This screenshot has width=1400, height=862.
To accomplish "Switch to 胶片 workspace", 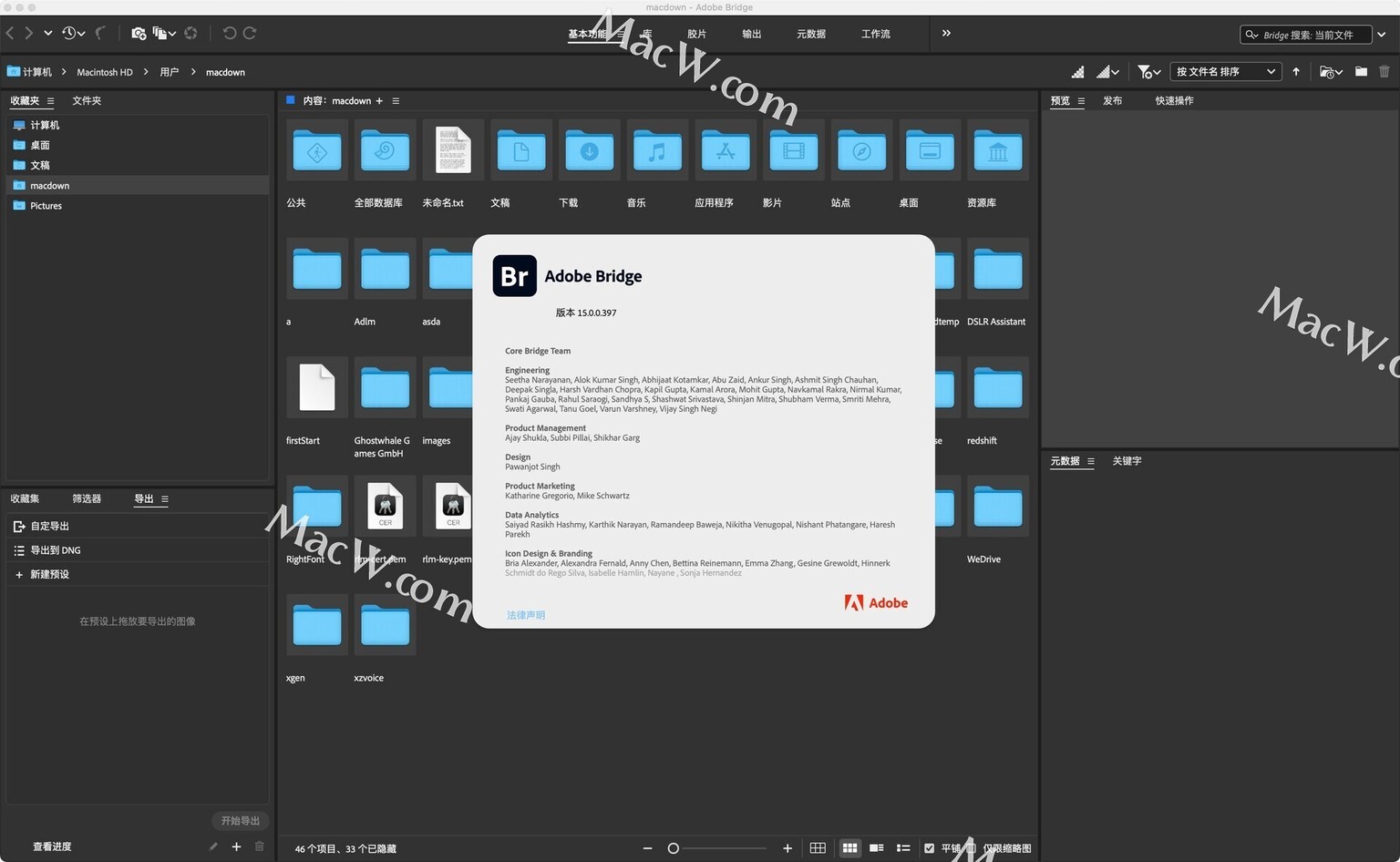I will click(x=697, y=35).
